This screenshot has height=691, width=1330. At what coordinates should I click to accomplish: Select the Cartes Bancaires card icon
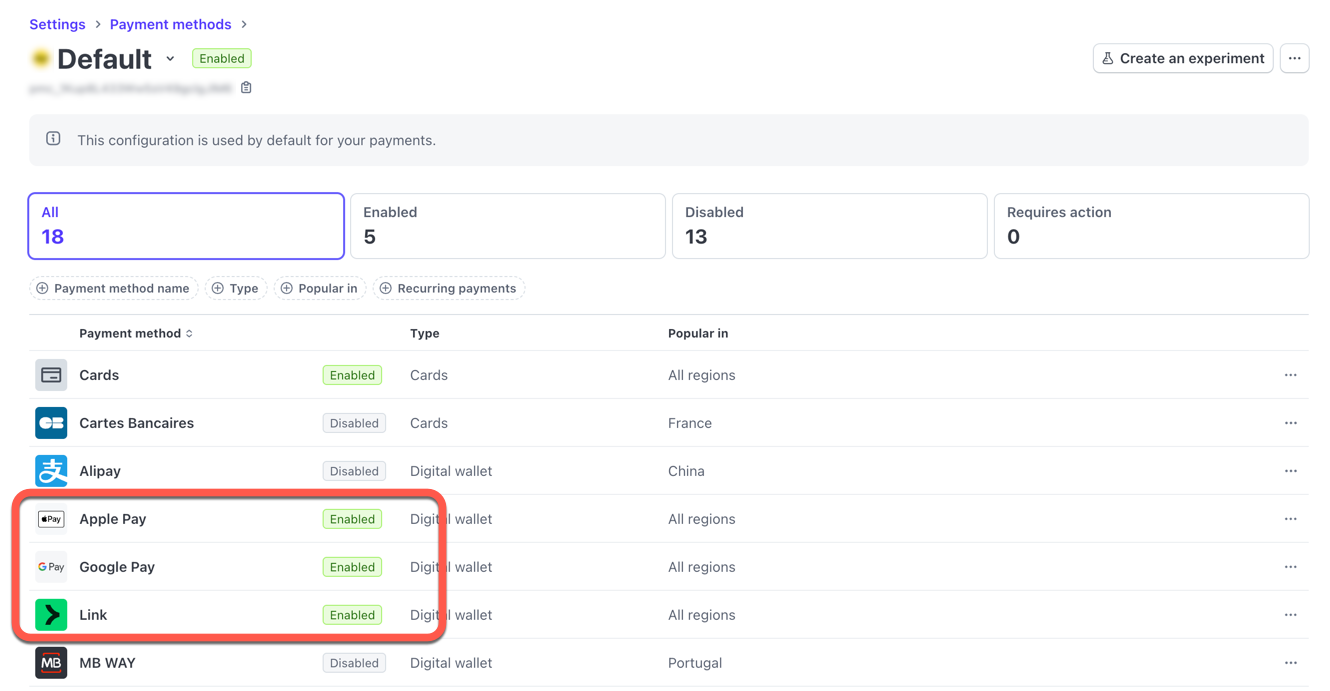coord(51,422)
